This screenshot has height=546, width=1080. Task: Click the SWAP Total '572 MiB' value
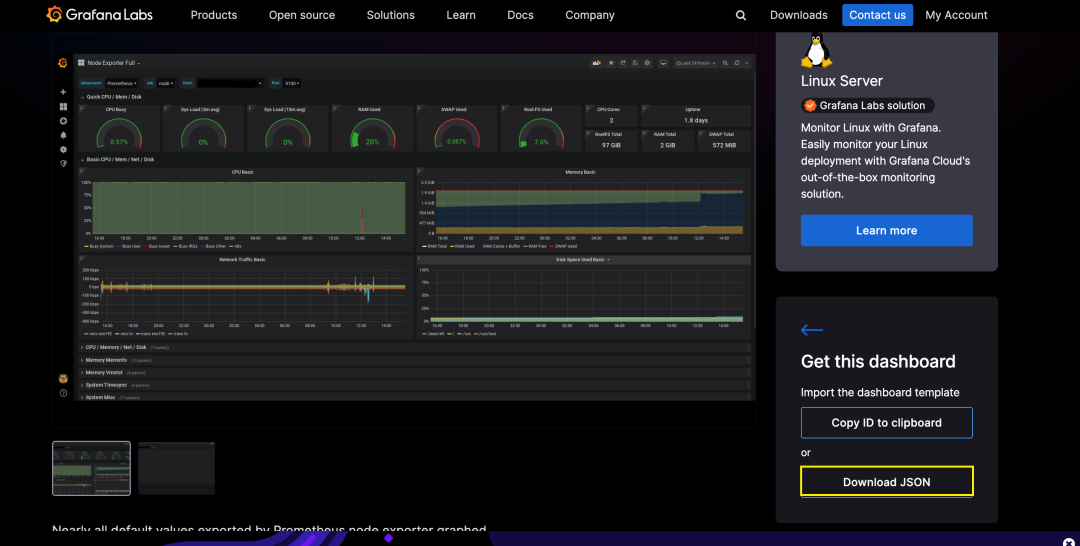[724, 145]
